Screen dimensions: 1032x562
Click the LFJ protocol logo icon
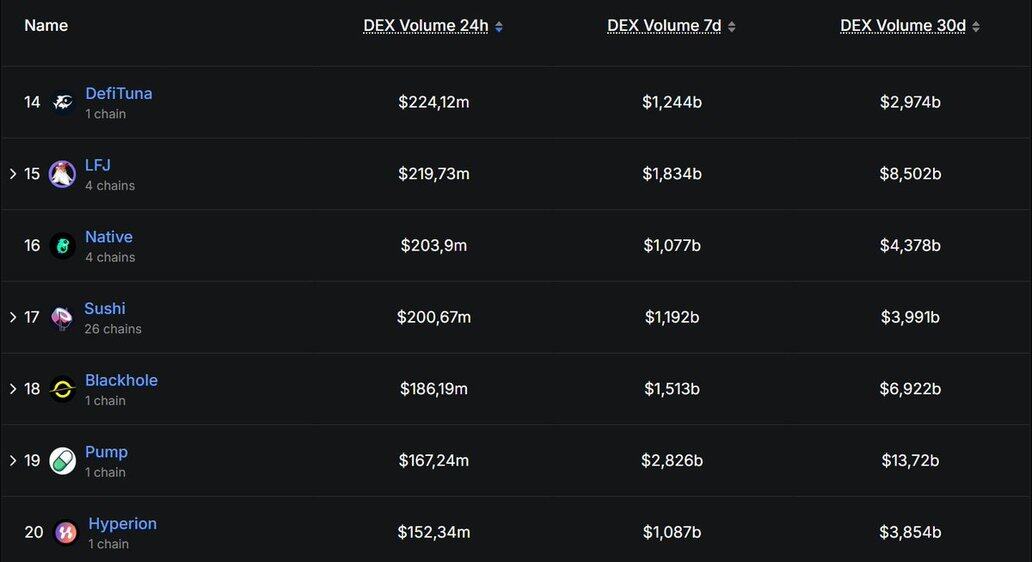coord(62,174)
